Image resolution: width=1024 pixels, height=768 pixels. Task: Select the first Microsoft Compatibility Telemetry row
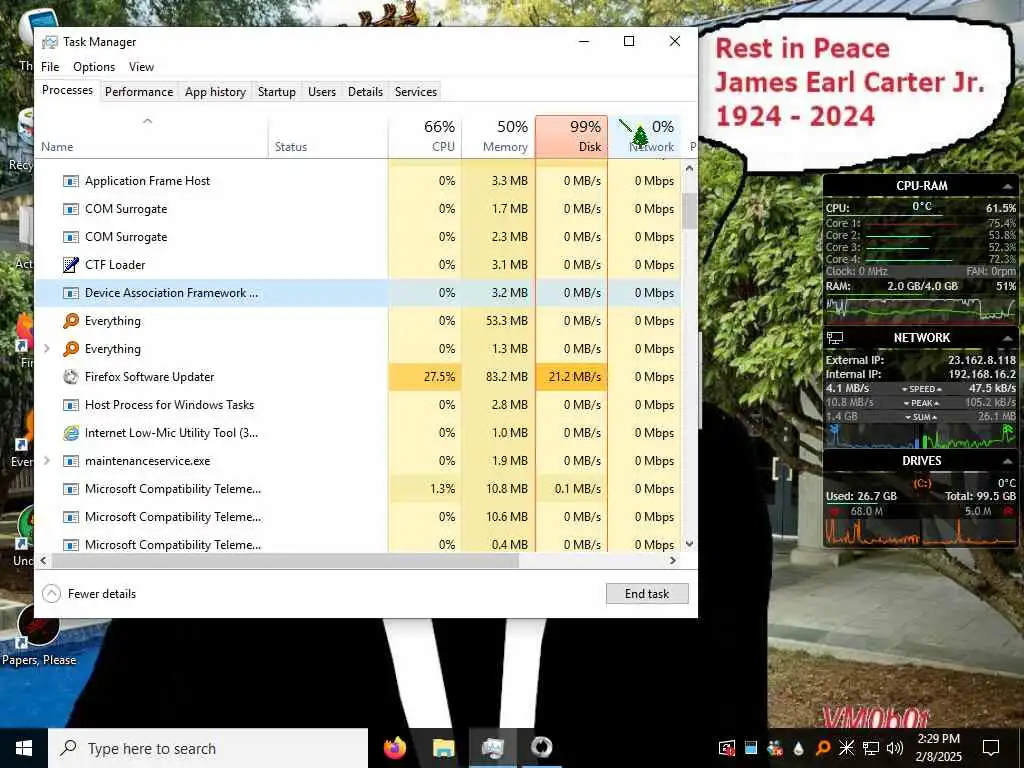[358, 489]
